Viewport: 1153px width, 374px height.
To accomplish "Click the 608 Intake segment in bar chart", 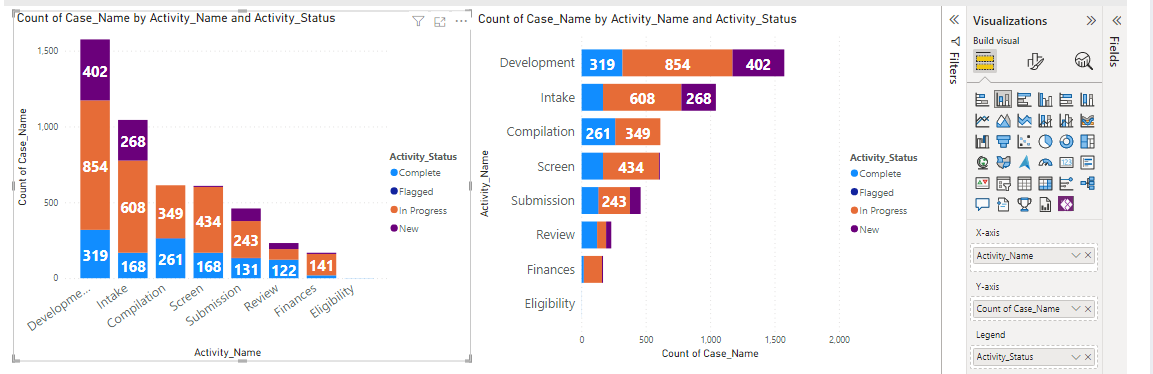I will coord(643,98).
